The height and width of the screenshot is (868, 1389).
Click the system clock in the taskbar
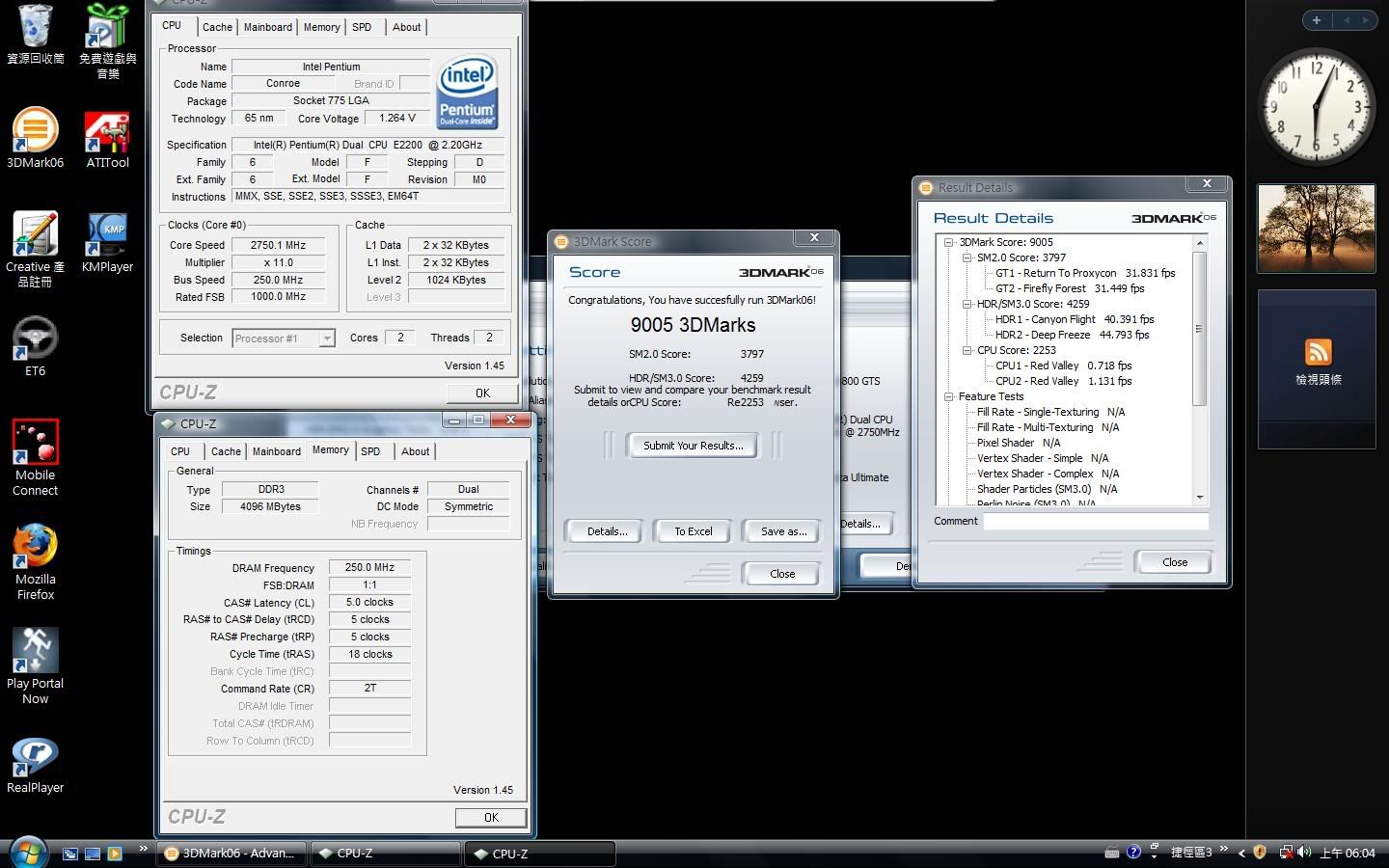pyautogui.click(x=1348, y=854)
